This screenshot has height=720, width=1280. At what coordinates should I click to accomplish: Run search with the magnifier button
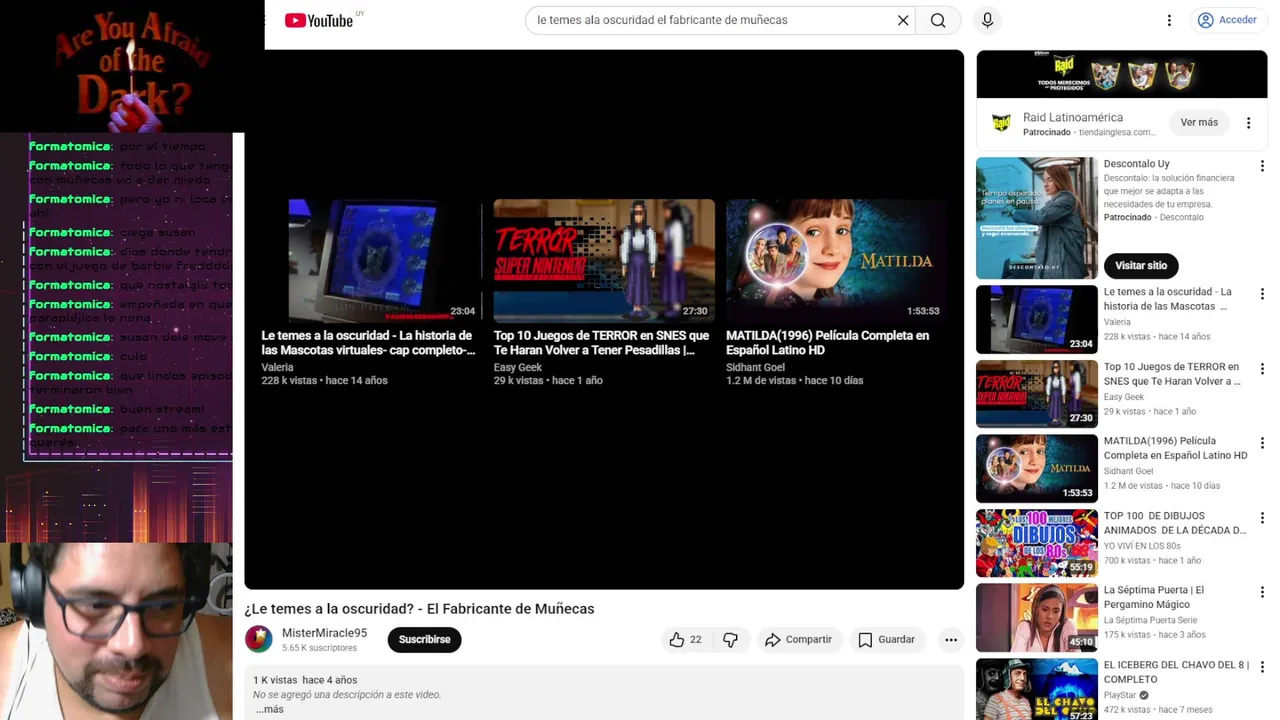[938, 20]
